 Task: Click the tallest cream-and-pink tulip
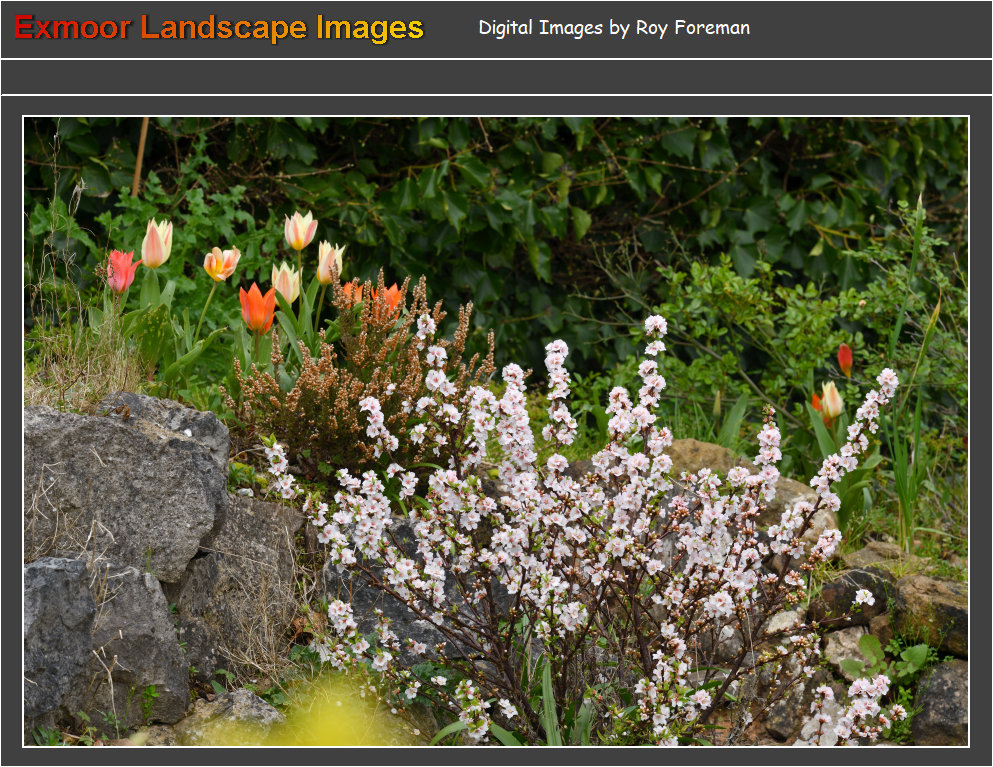pos(300,230)
